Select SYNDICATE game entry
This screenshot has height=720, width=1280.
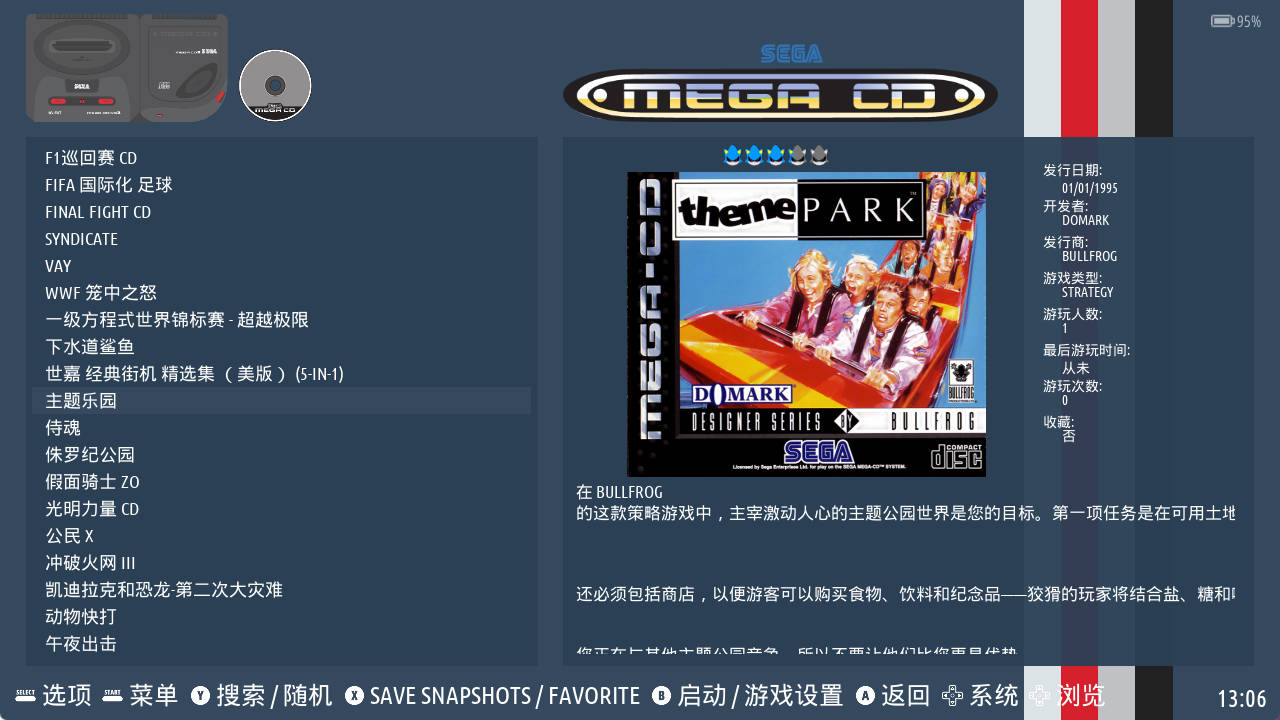tap(281, 239)
